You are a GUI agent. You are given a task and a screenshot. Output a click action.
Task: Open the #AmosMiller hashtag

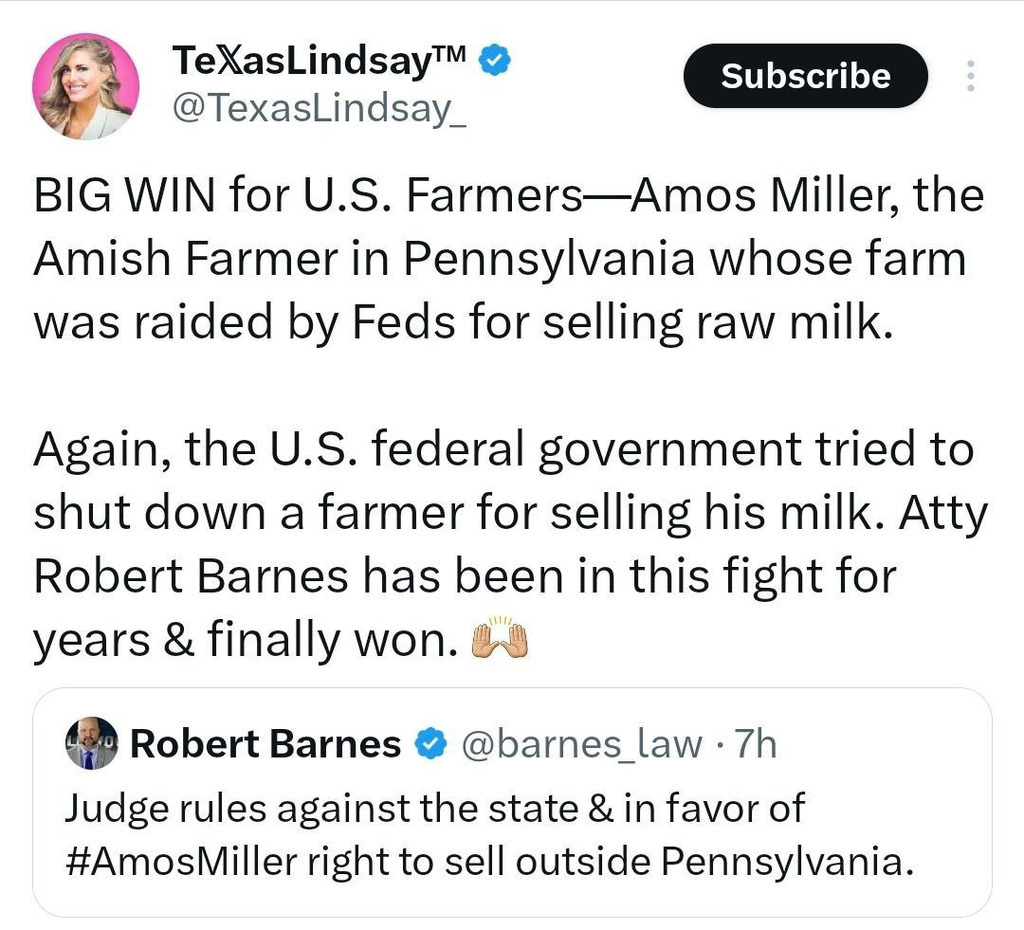[x=185, y=860]
